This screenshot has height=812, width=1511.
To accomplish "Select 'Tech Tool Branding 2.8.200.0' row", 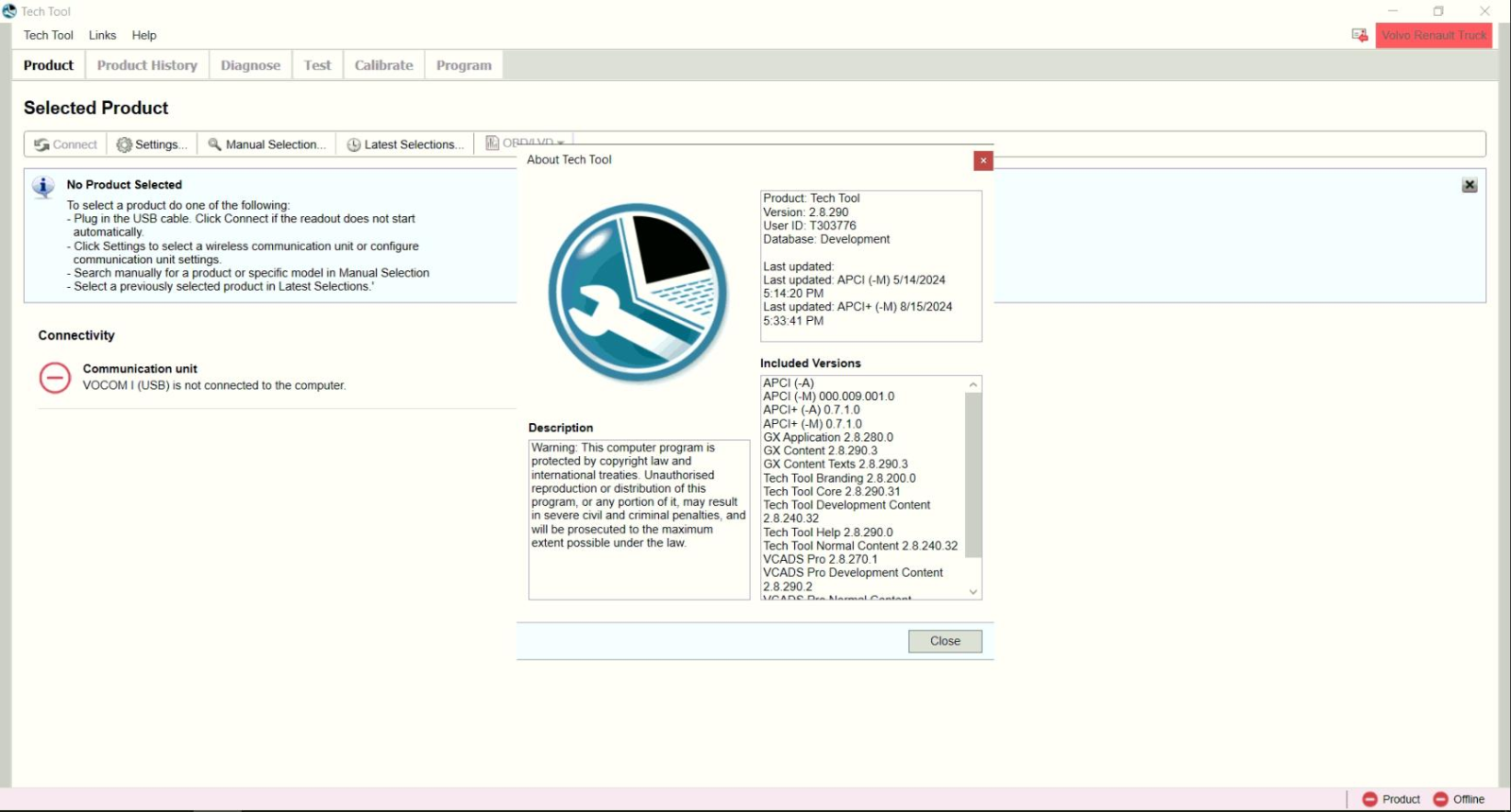I will click(x=839, y=479).
